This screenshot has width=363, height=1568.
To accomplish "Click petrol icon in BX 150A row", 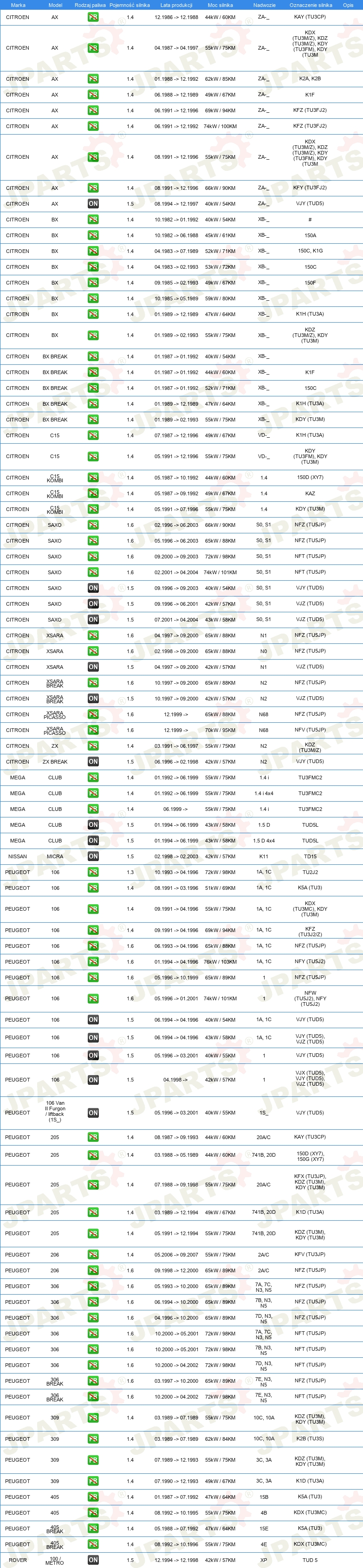I will click(93, 235).
